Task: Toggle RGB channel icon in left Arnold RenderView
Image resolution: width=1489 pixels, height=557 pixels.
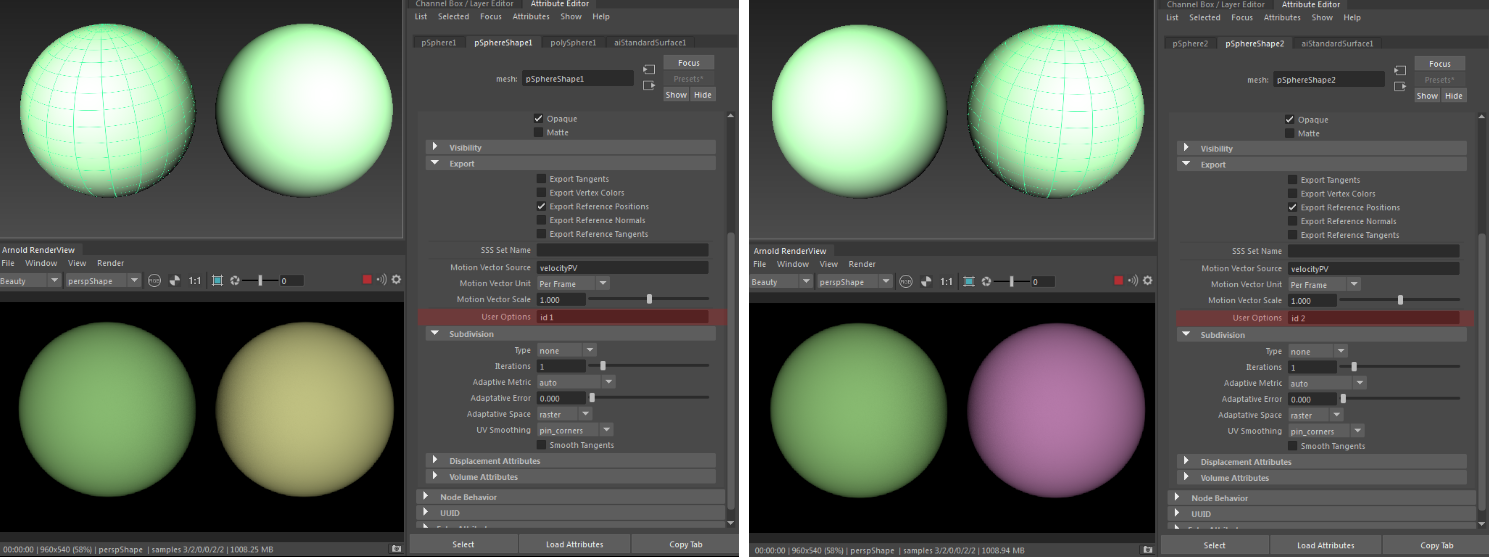Action: (155, 281)
